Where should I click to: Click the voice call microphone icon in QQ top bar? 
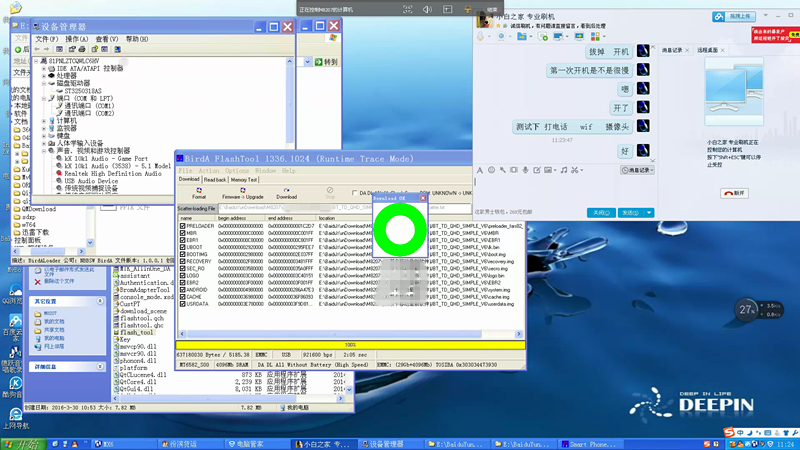[480, 36]
